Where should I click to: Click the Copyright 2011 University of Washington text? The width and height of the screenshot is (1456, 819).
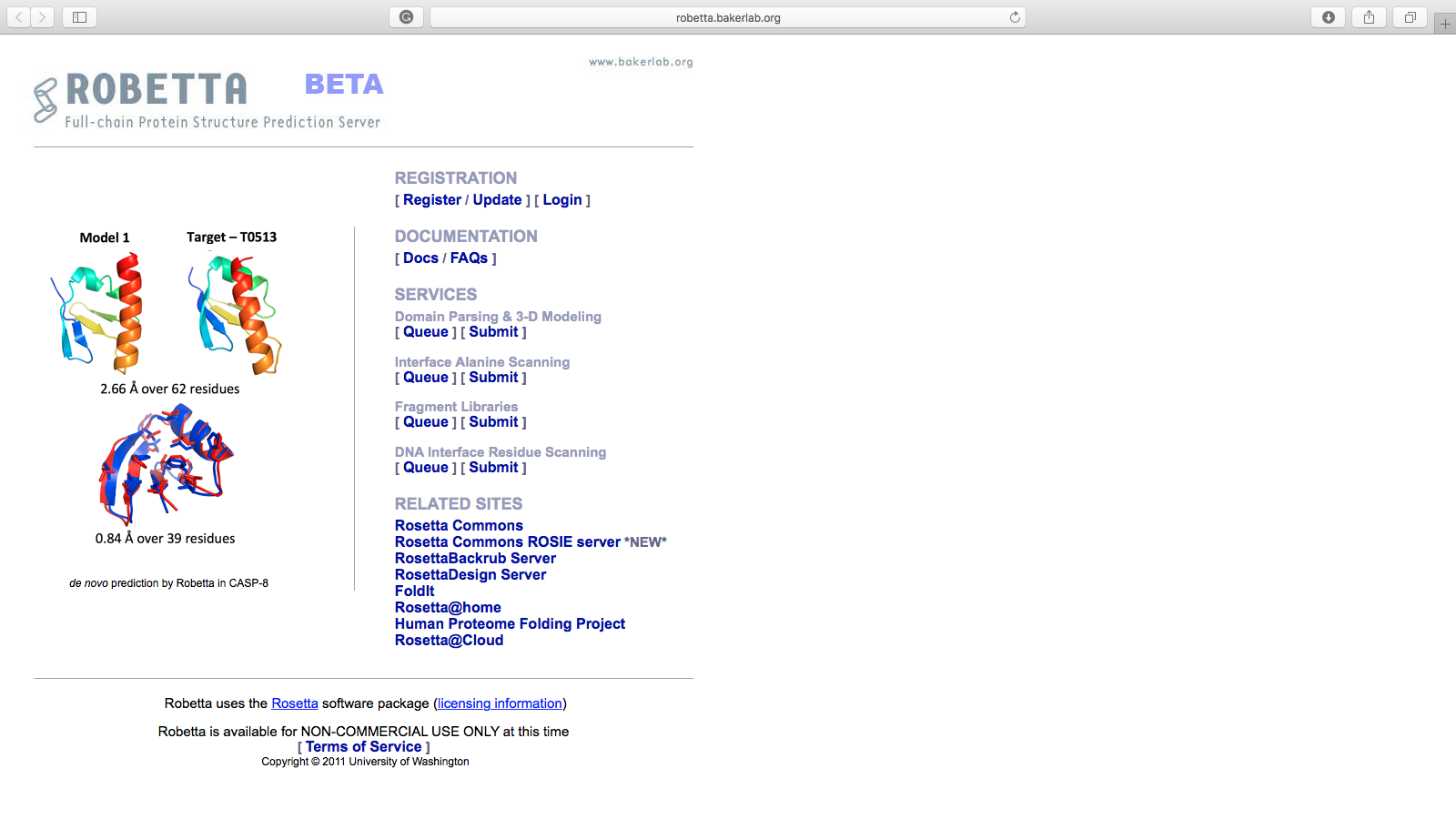point(365,762)
